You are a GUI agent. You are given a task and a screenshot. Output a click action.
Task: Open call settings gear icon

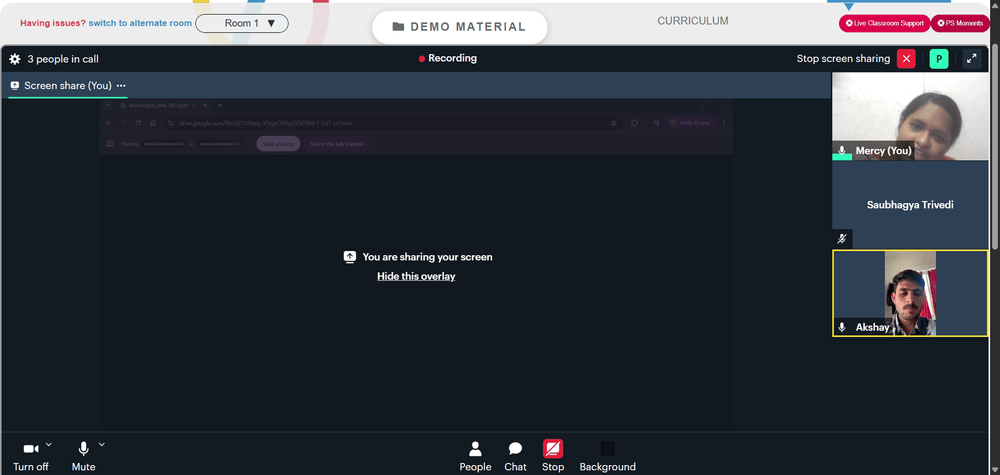15,59
